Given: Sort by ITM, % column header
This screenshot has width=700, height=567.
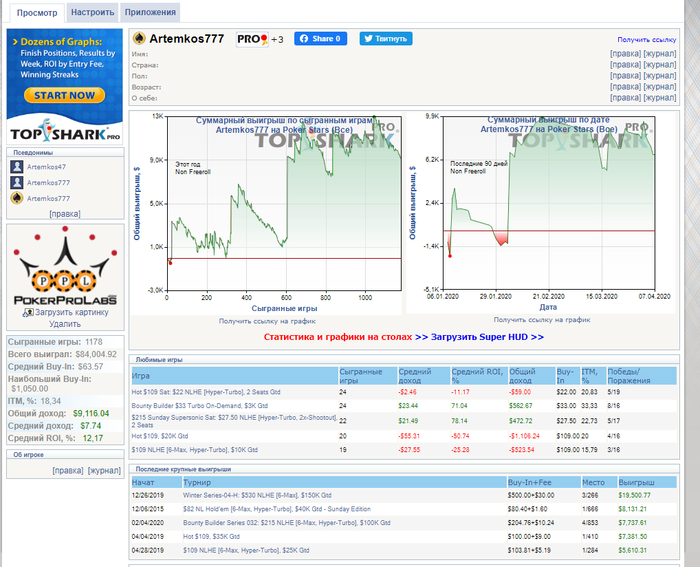Looking at the screenshot, I should [593, 376].
